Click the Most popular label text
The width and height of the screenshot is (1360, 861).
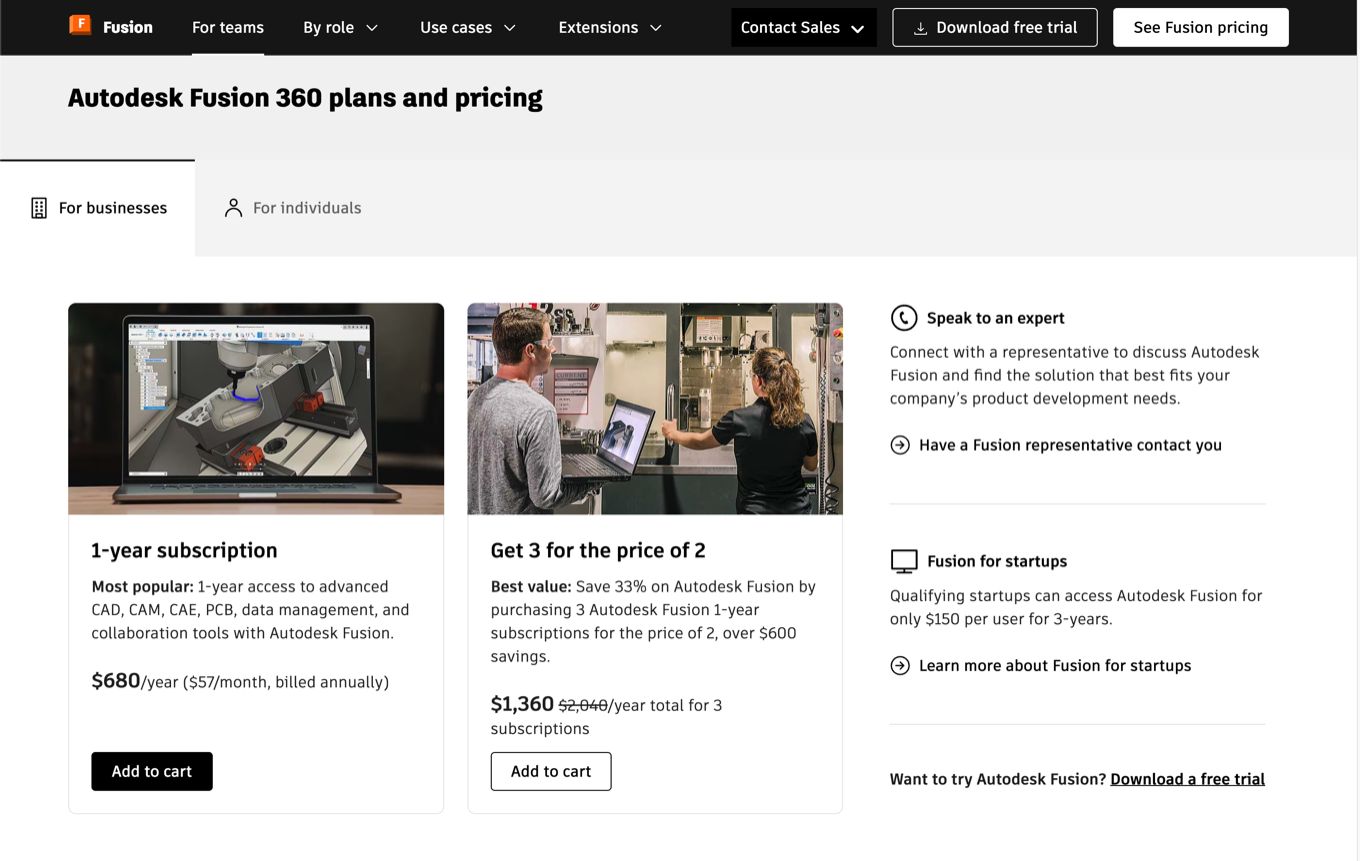point(143,587)
